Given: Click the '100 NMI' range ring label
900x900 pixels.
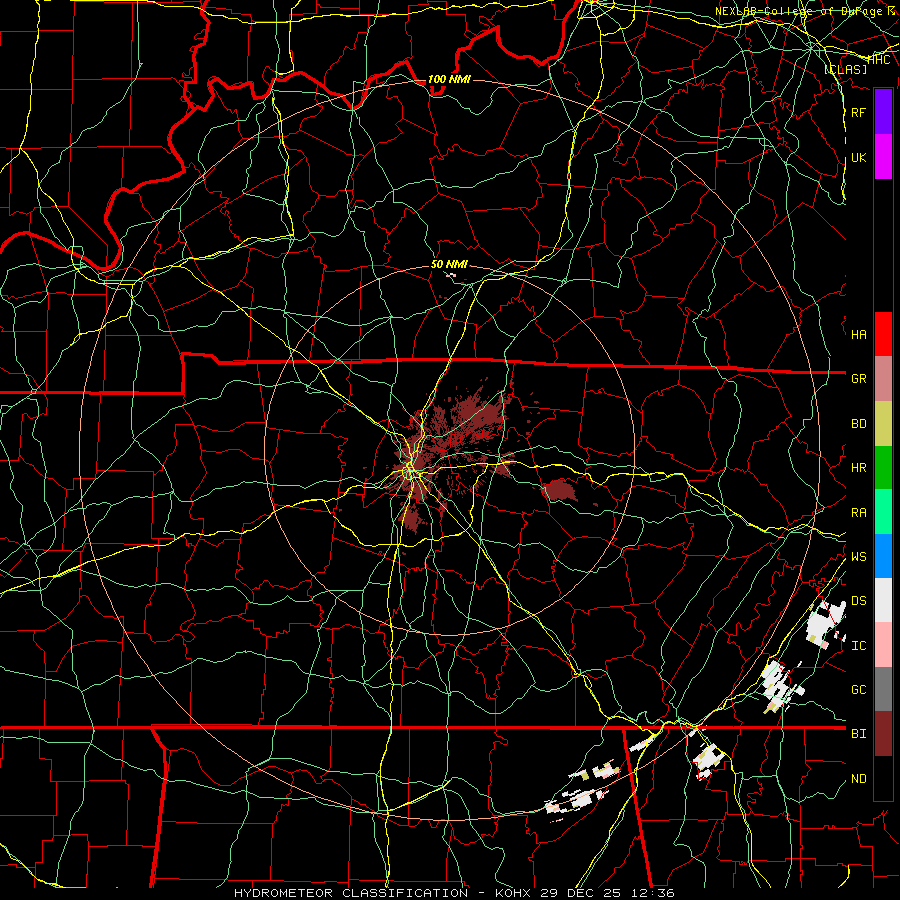Looking at the screenshot, I should (449, 79).
